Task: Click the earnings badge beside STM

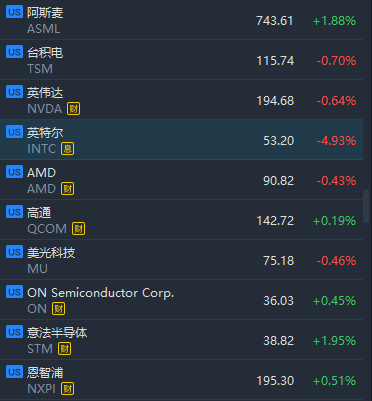Action: click(64, 349)
